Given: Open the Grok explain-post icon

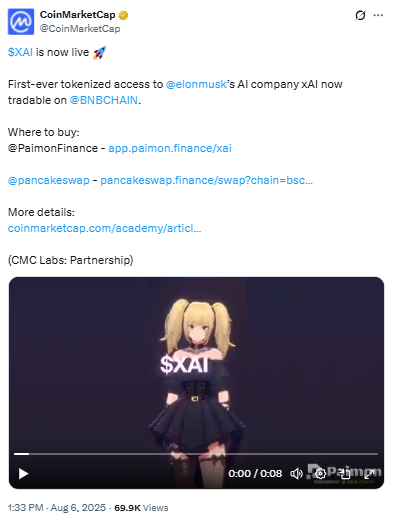Looking at the screenshot, I should [x=360, y=15].
